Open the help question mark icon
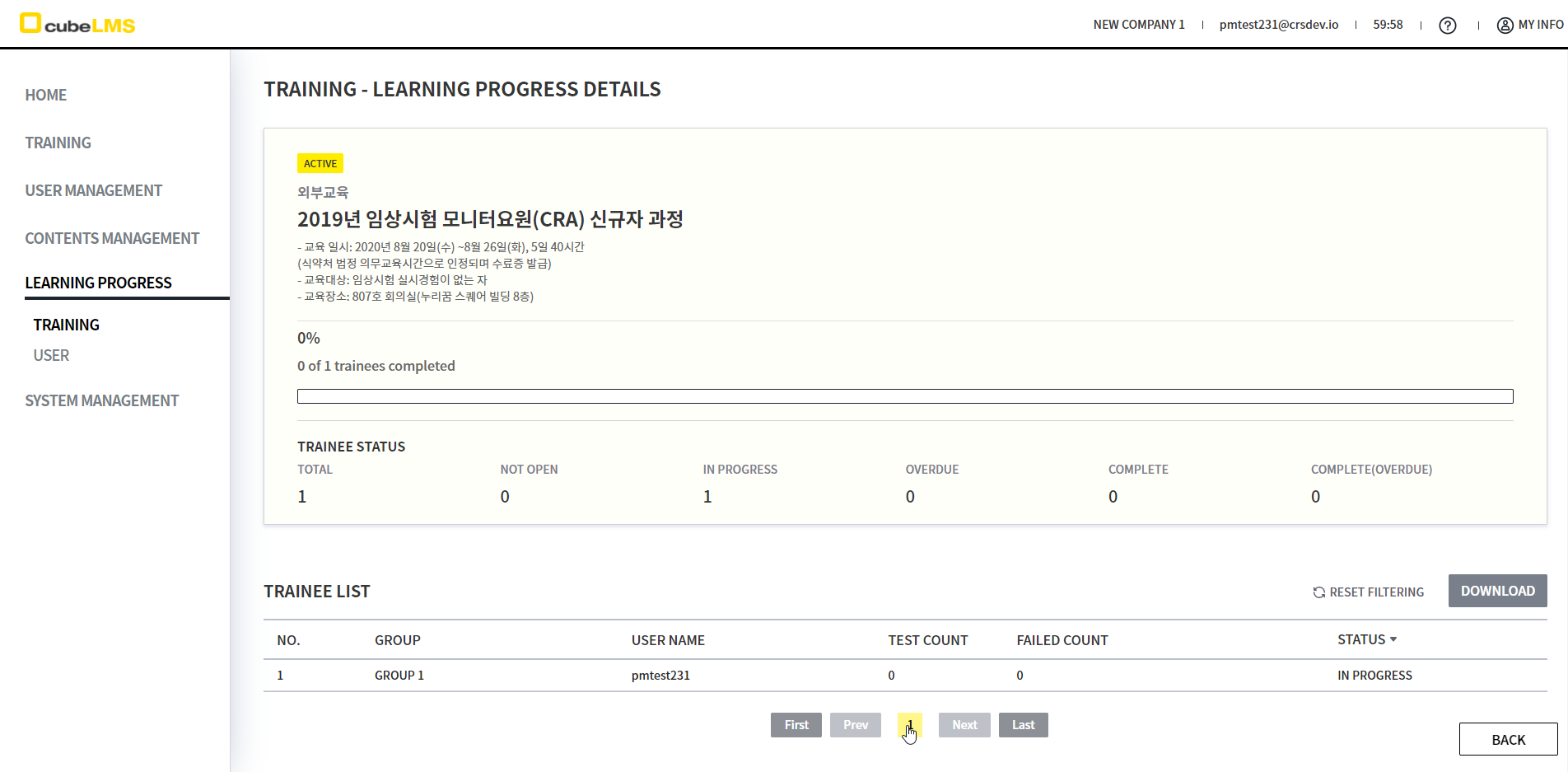Viewport: 1568px width, 772px height. (1447, 26)
